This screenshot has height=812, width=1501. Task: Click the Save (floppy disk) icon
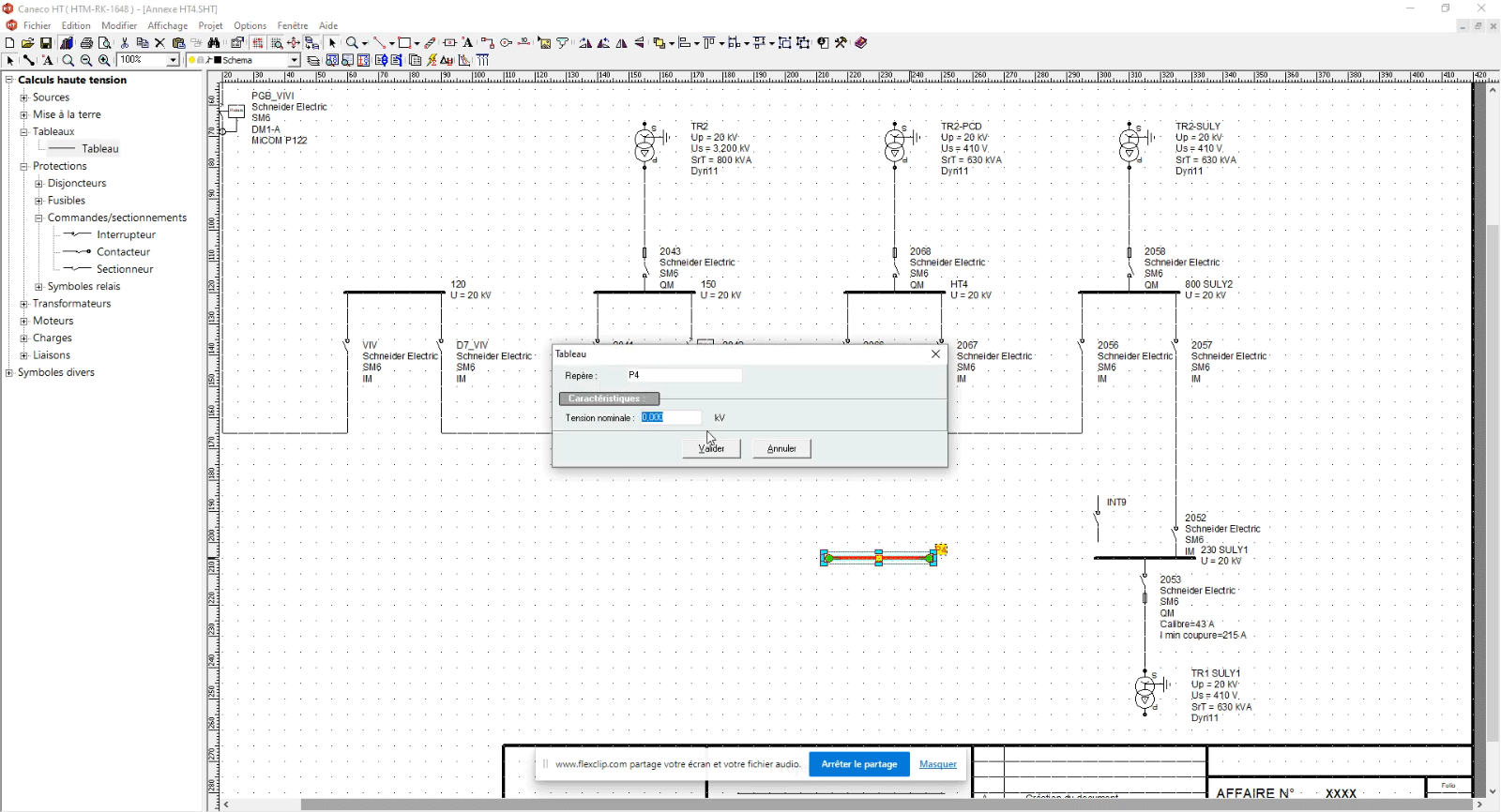46,43
